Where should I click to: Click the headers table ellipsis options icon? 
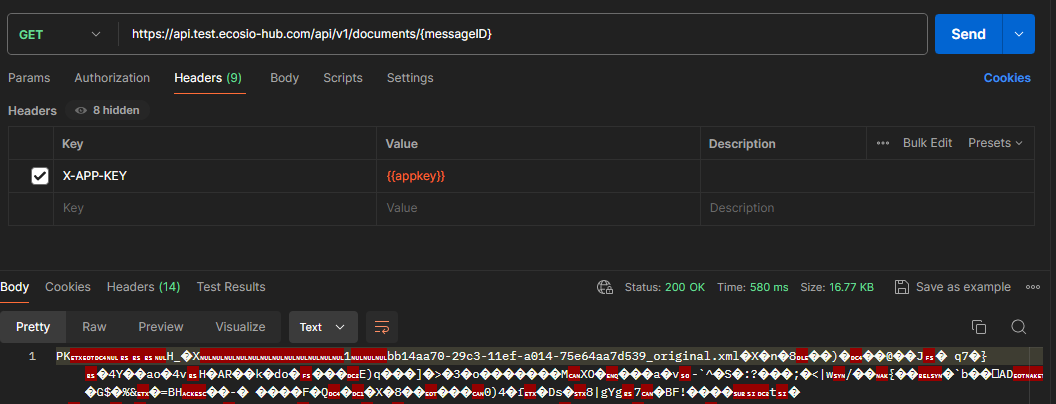883,143
